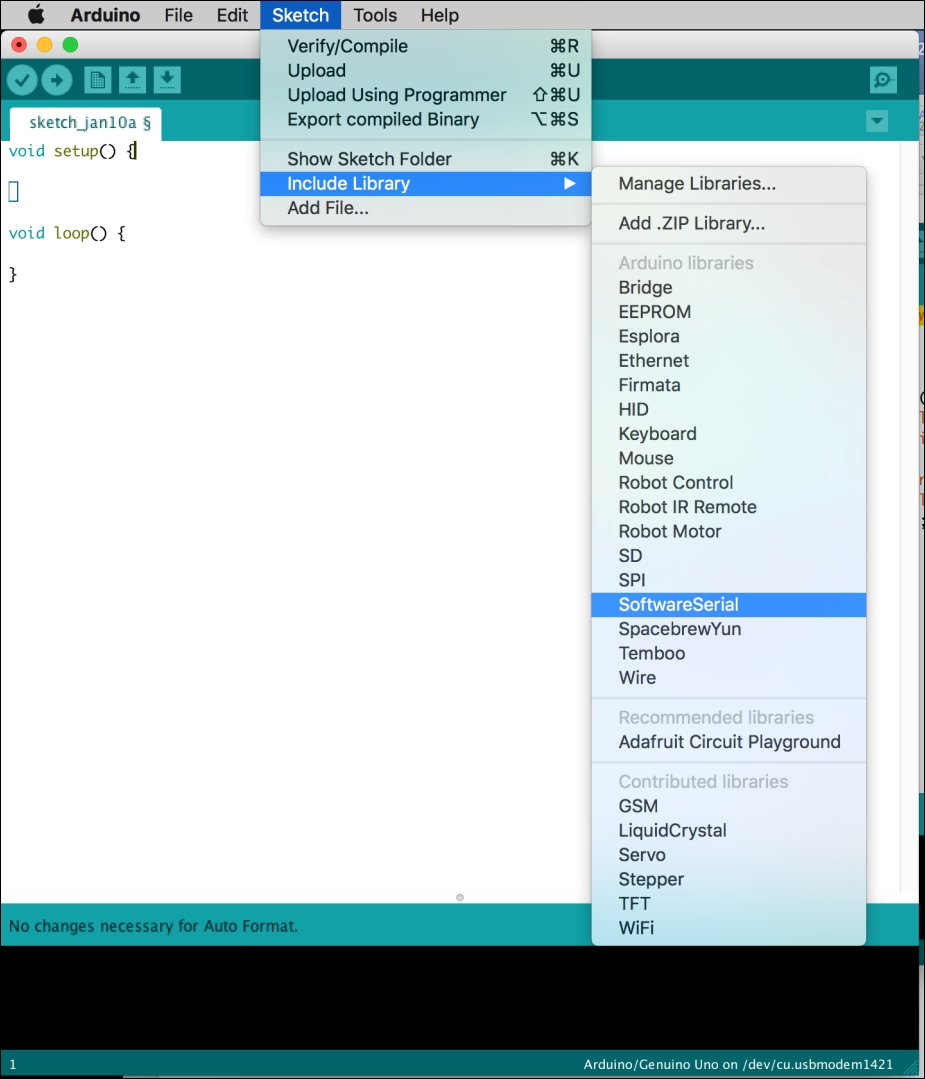Include the Ethernet library
The width and height of the screenshot is (925, 1079).
click(x=729, y=361)
